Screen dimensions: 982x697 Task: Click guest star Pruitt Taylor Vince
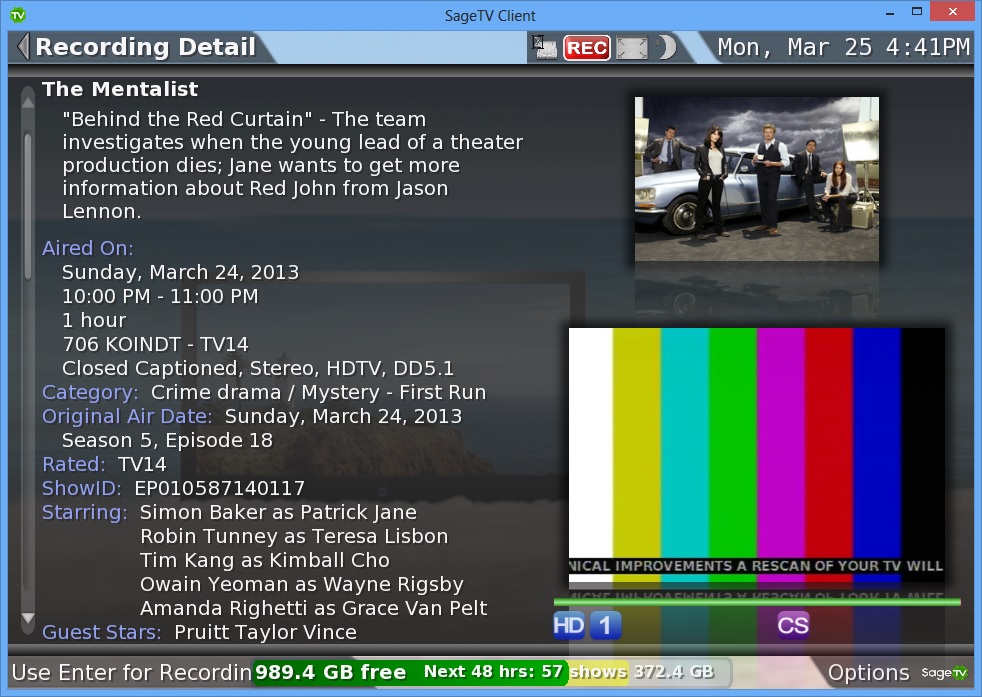(x=266, y=632)
